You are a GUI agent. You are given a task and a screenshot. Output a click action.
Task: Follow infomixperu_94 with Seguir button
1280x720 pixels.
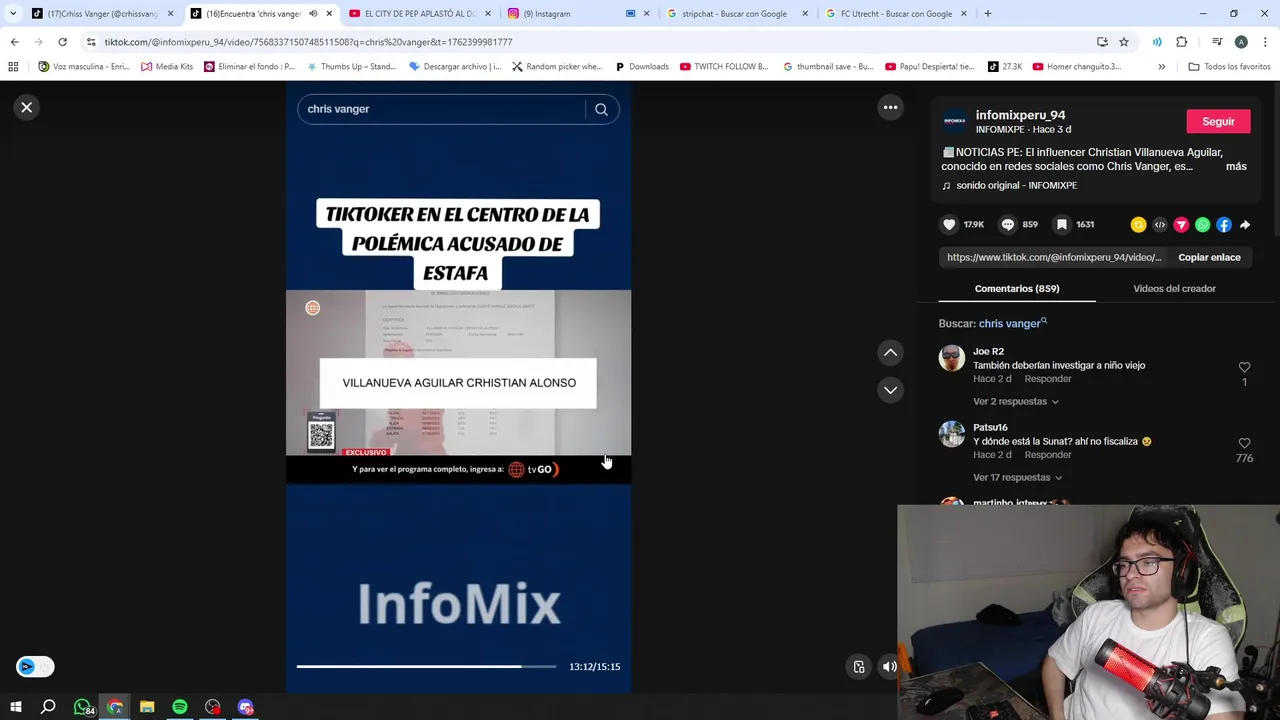[1218, 121]
